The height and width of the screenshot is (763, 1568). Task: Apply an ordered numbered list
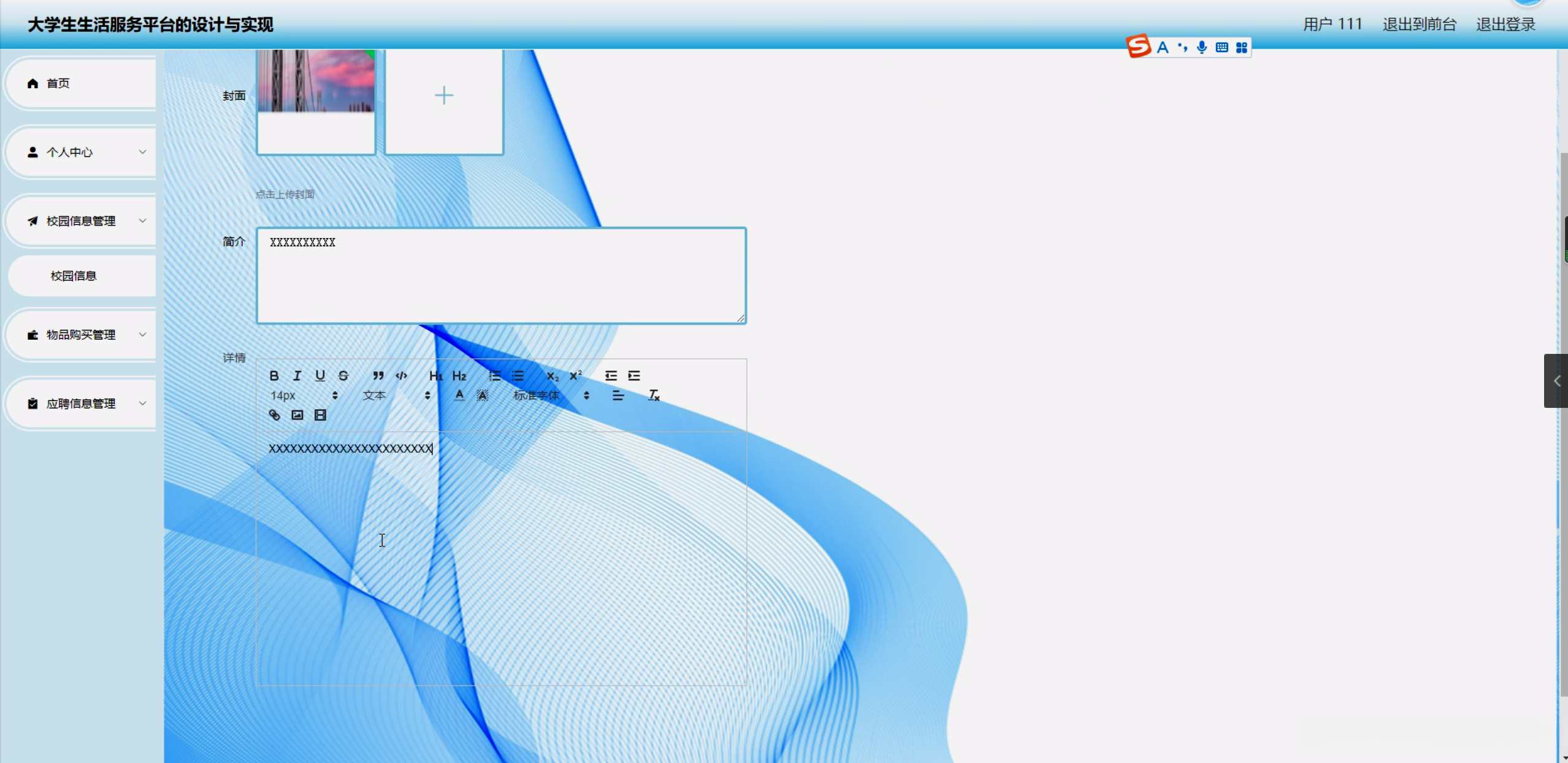point(494,375)
